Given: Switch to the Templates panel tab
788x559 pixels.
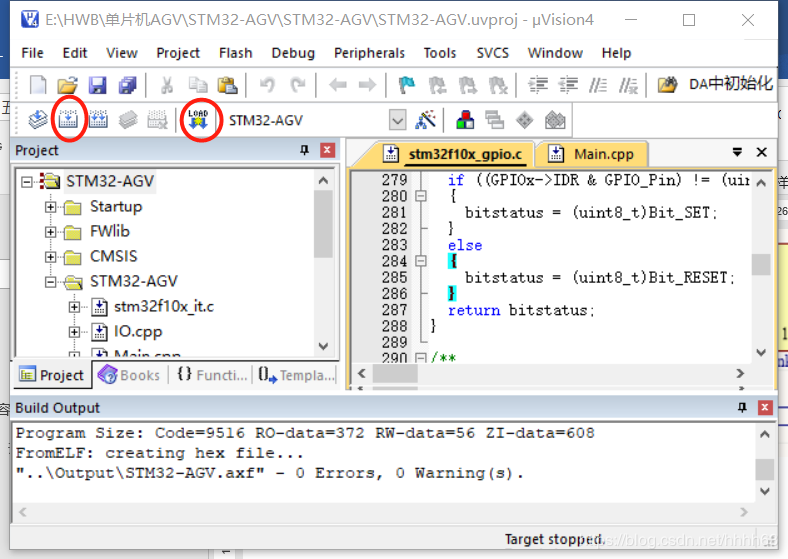Looking at the screenshot, I should point(297,375).
